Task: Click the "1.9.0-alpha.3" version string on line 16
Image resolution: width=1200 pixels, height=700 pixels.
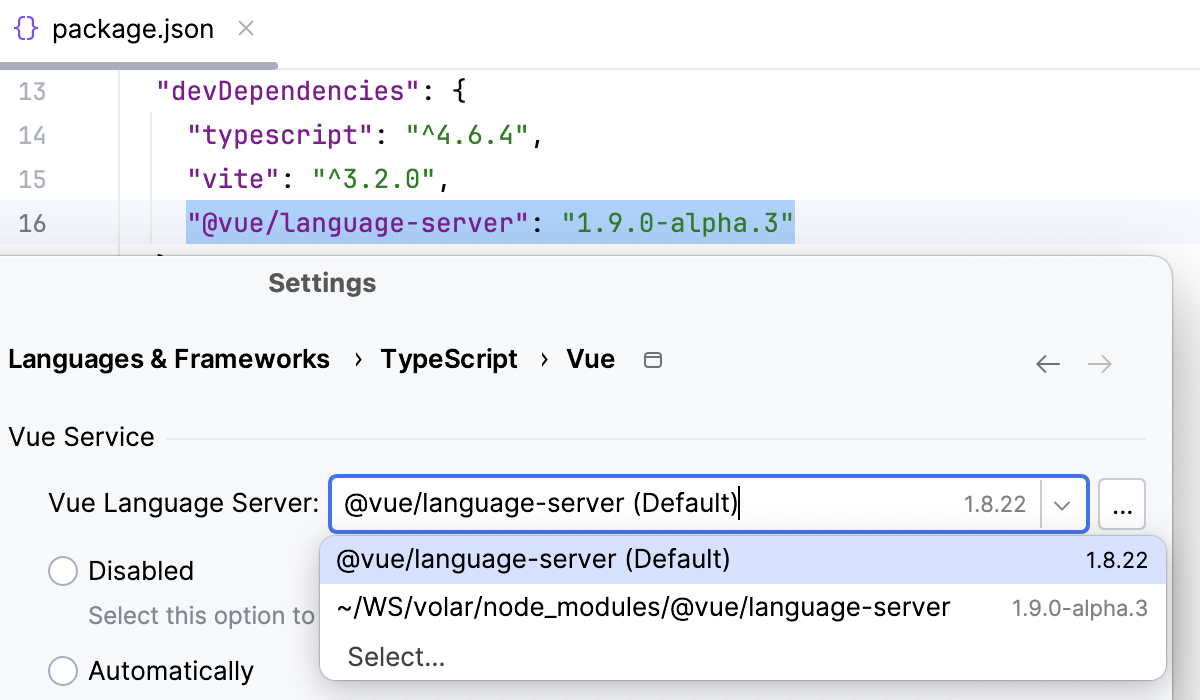Action: [x=678, y=222]
